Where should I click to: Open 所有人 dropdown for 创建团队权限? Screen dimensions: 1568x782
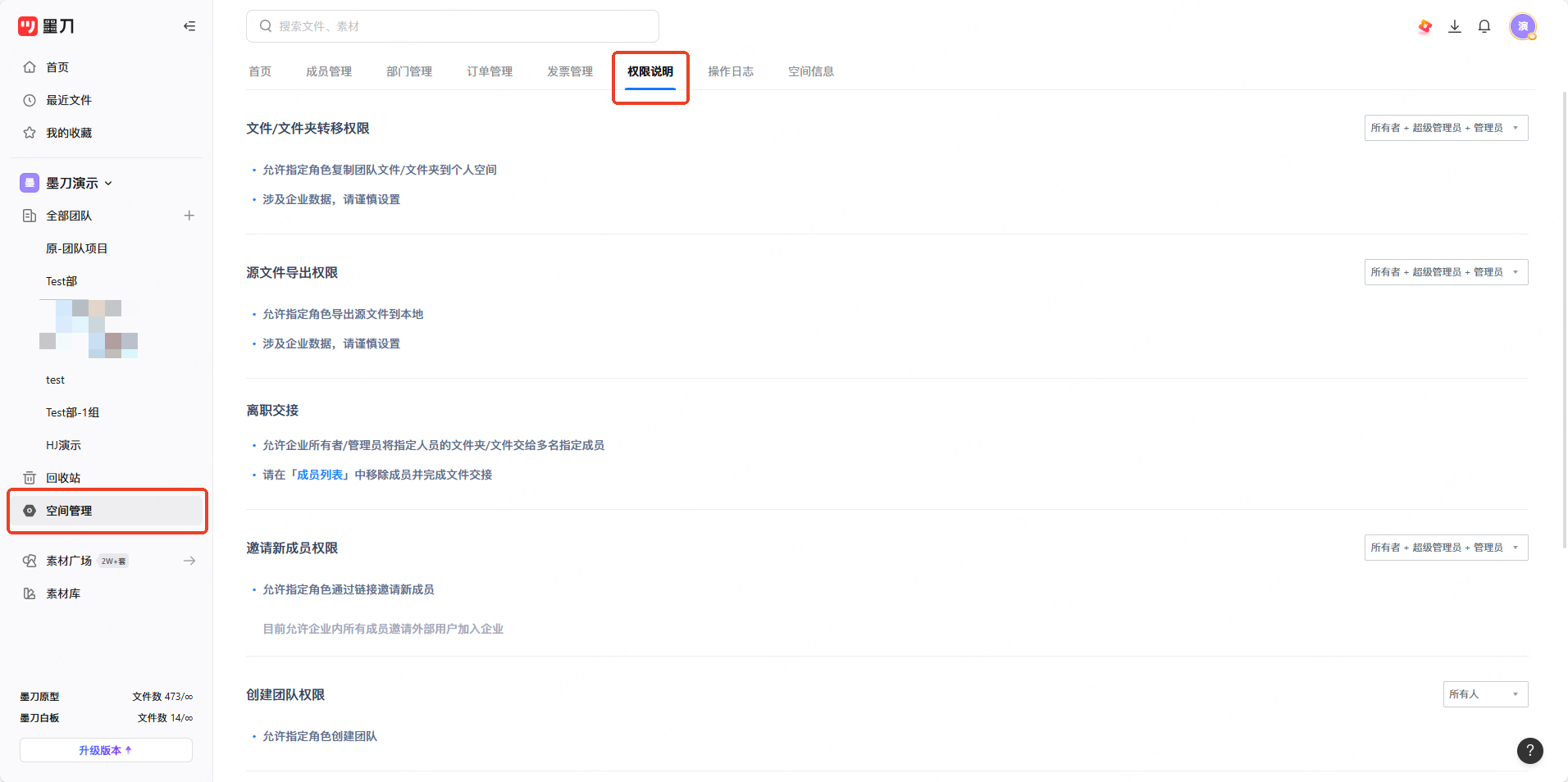coord(1486,694)
